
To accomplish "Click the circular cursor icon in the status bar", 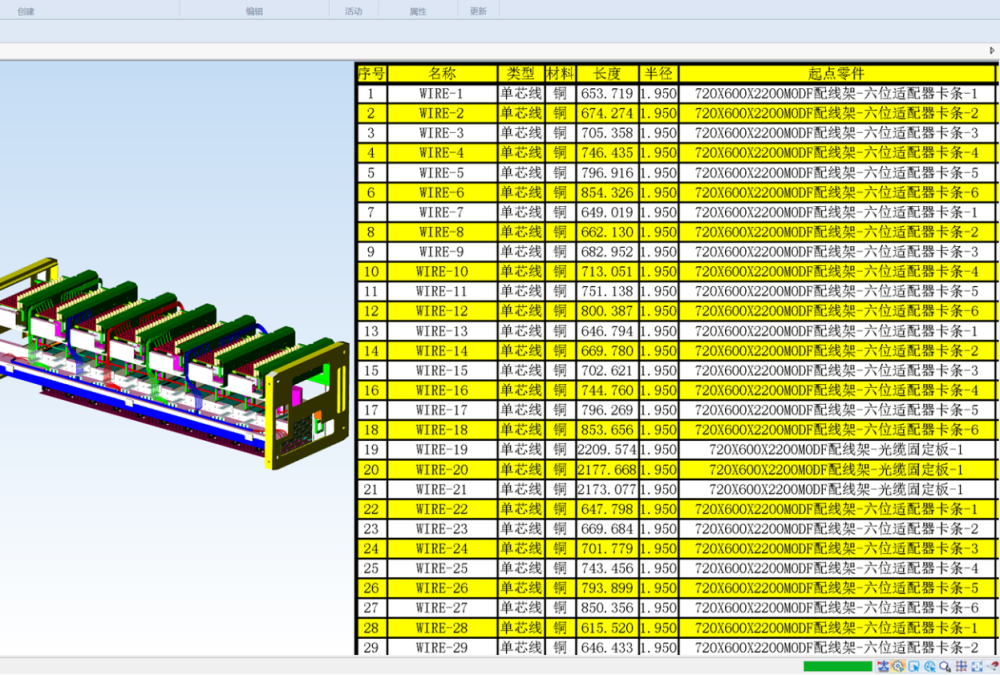I will tap(929, 666).
